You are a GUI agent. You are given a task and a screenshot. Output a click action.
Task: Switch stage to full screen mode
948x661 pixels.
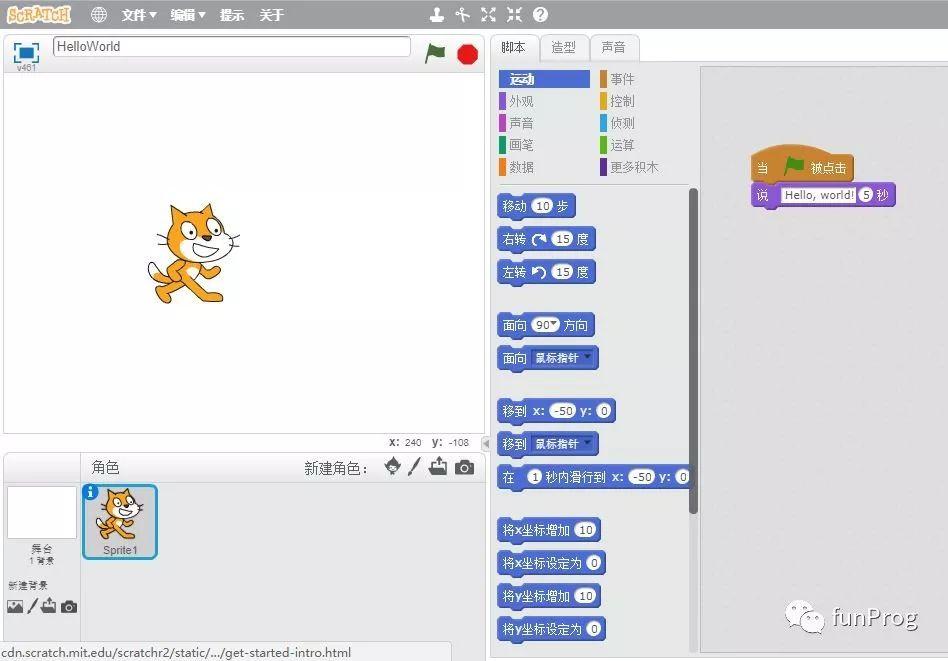[26, 53]
